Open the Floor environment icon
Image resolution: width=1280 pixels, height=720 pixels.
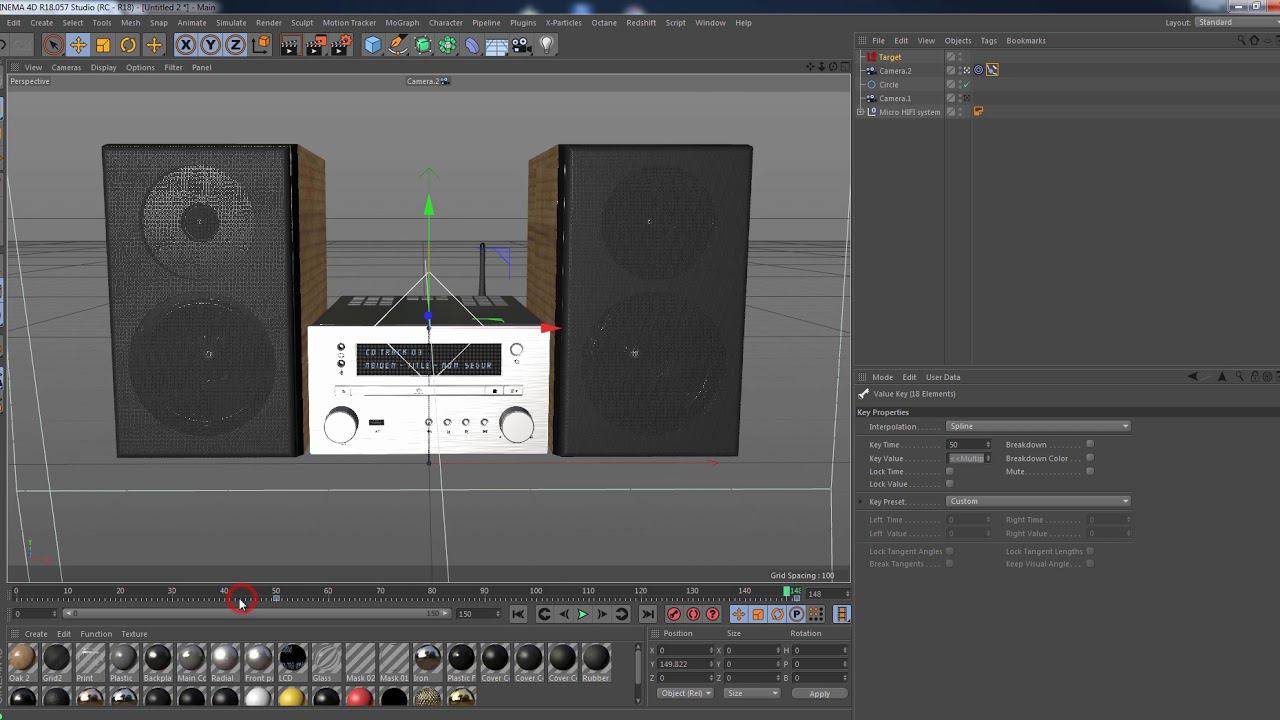(x=496, y=45)
